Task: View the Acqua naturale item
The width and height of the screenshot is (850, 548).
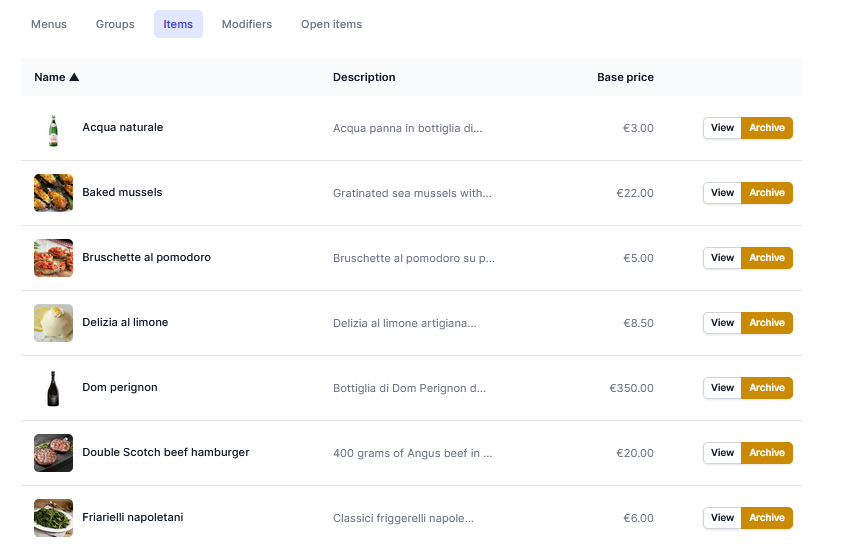Action: [x=722, y=128]
